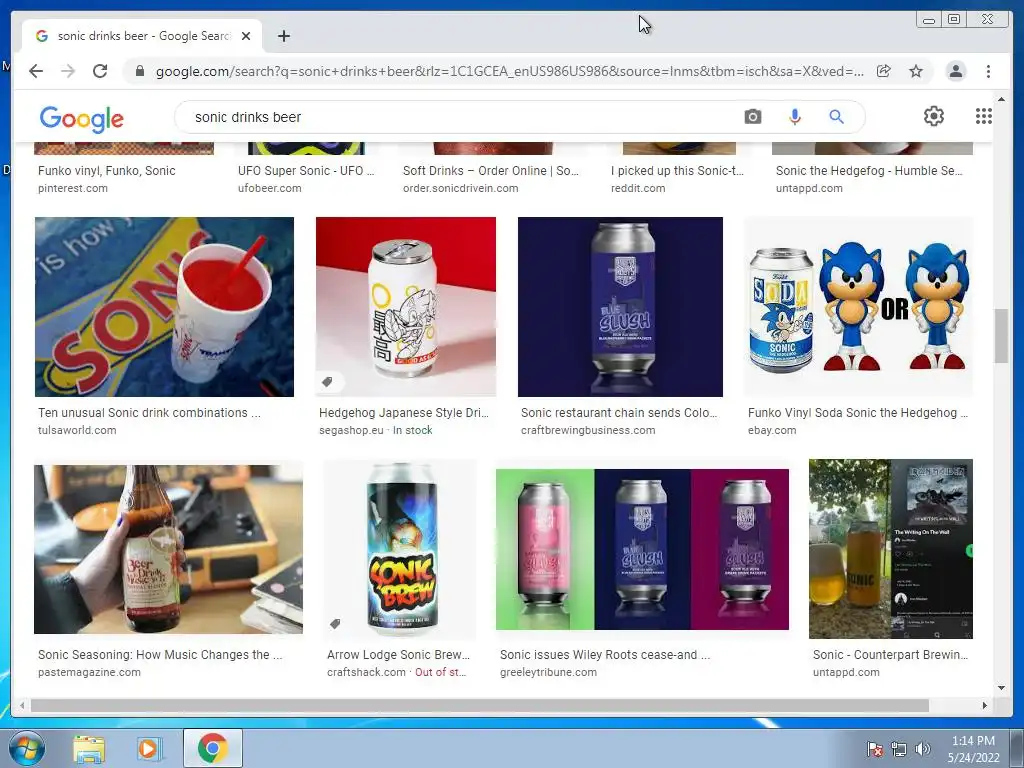This screenshot has width=1024, height=768.
Task: Open Action Center flag tray icon
Action: (874, 749)
